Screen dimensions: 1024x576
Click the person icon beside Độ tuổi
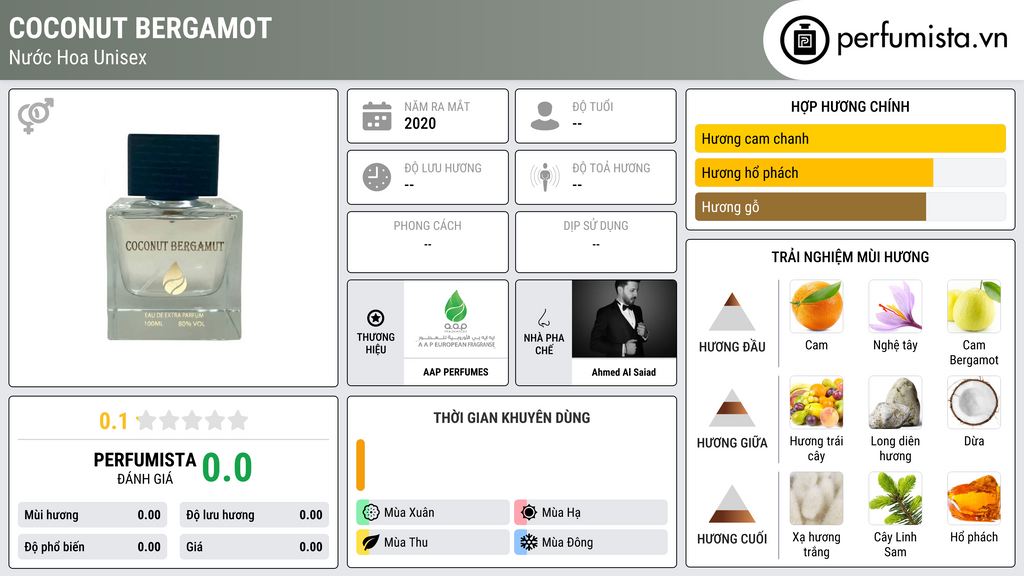click(545, 116)
